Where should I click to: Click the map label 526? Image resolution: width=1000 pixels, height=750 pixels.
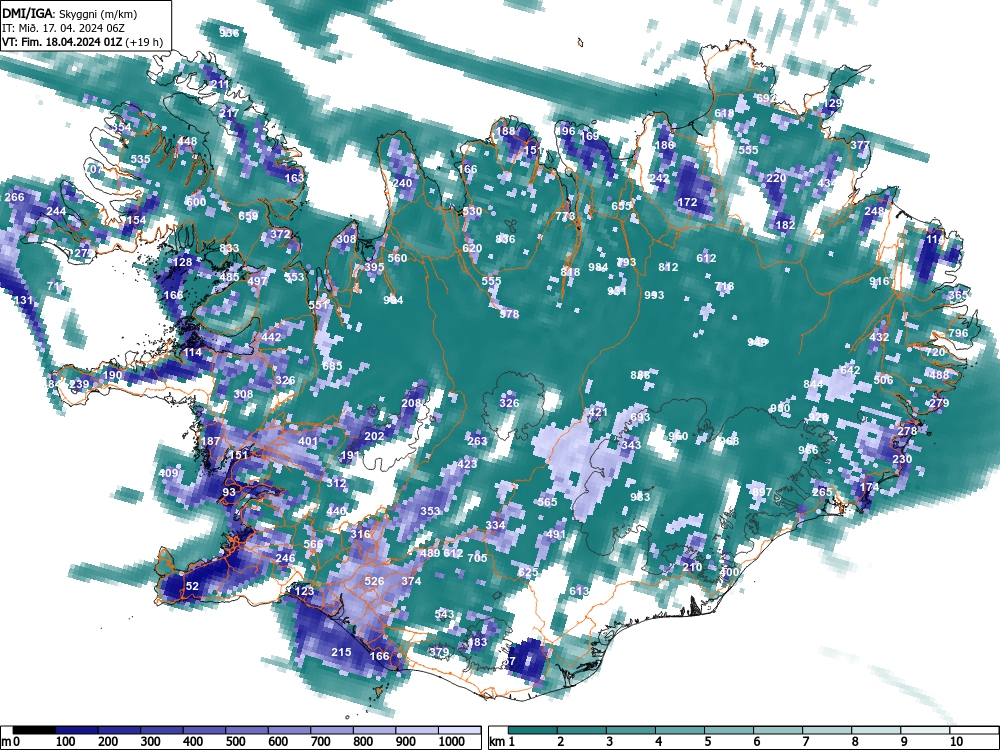click(x=374, y=581)
